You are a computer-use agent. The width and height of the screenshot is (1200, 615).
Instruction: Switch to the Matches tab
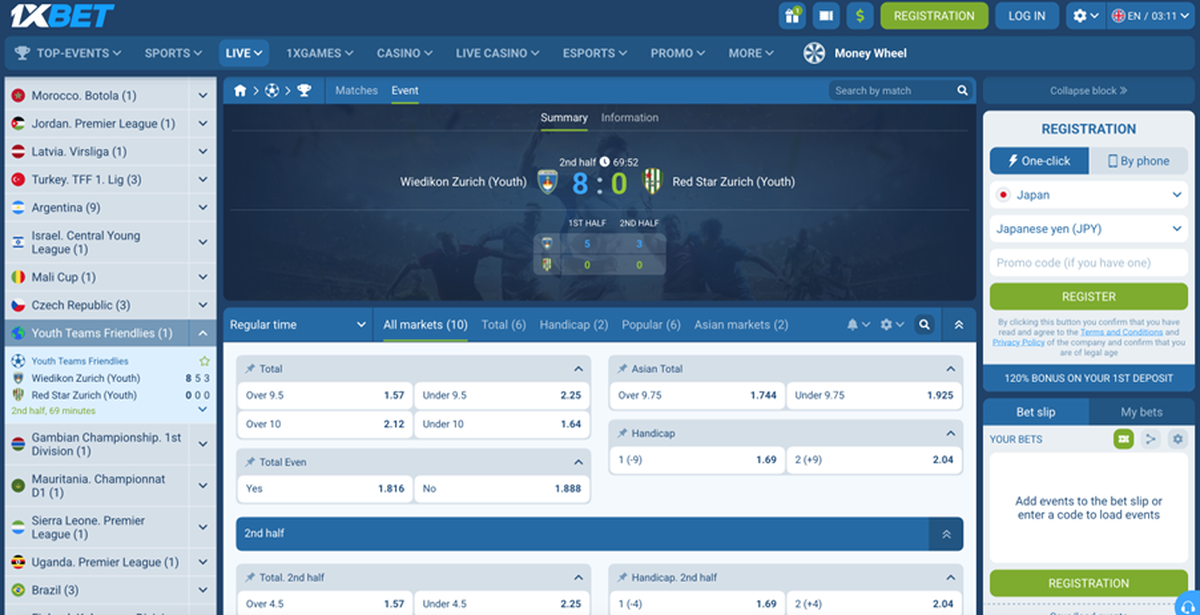(x=356, y=91)
